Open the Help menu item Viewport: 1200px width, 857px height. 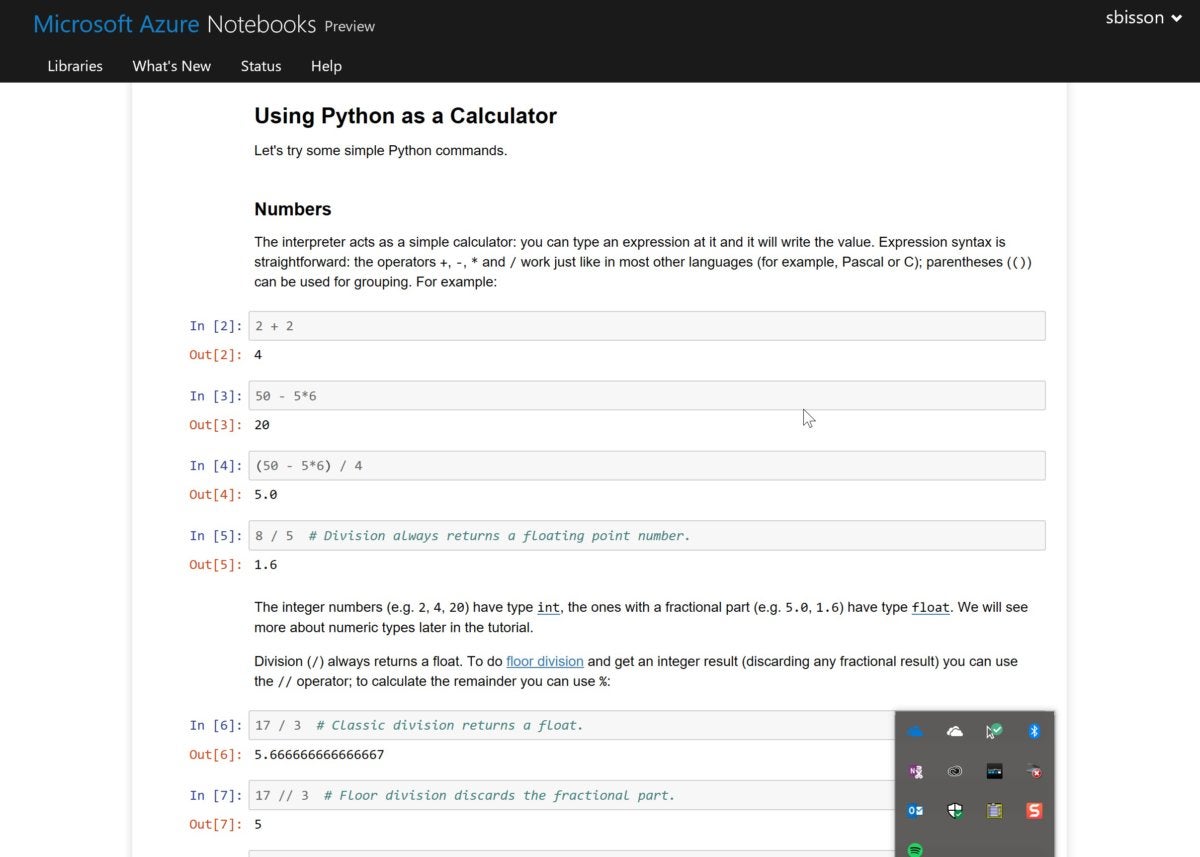pyautogui.click(x=326, y=66)
